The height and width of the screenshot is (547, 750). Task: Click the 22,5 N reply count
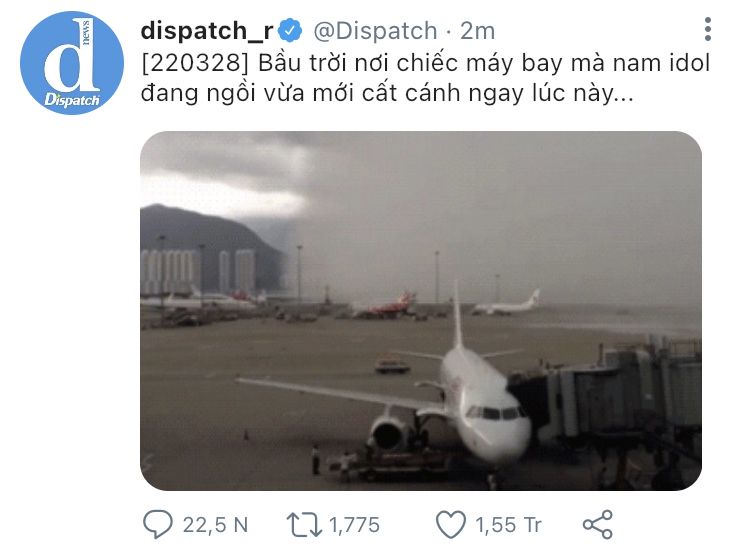point(215,525)
